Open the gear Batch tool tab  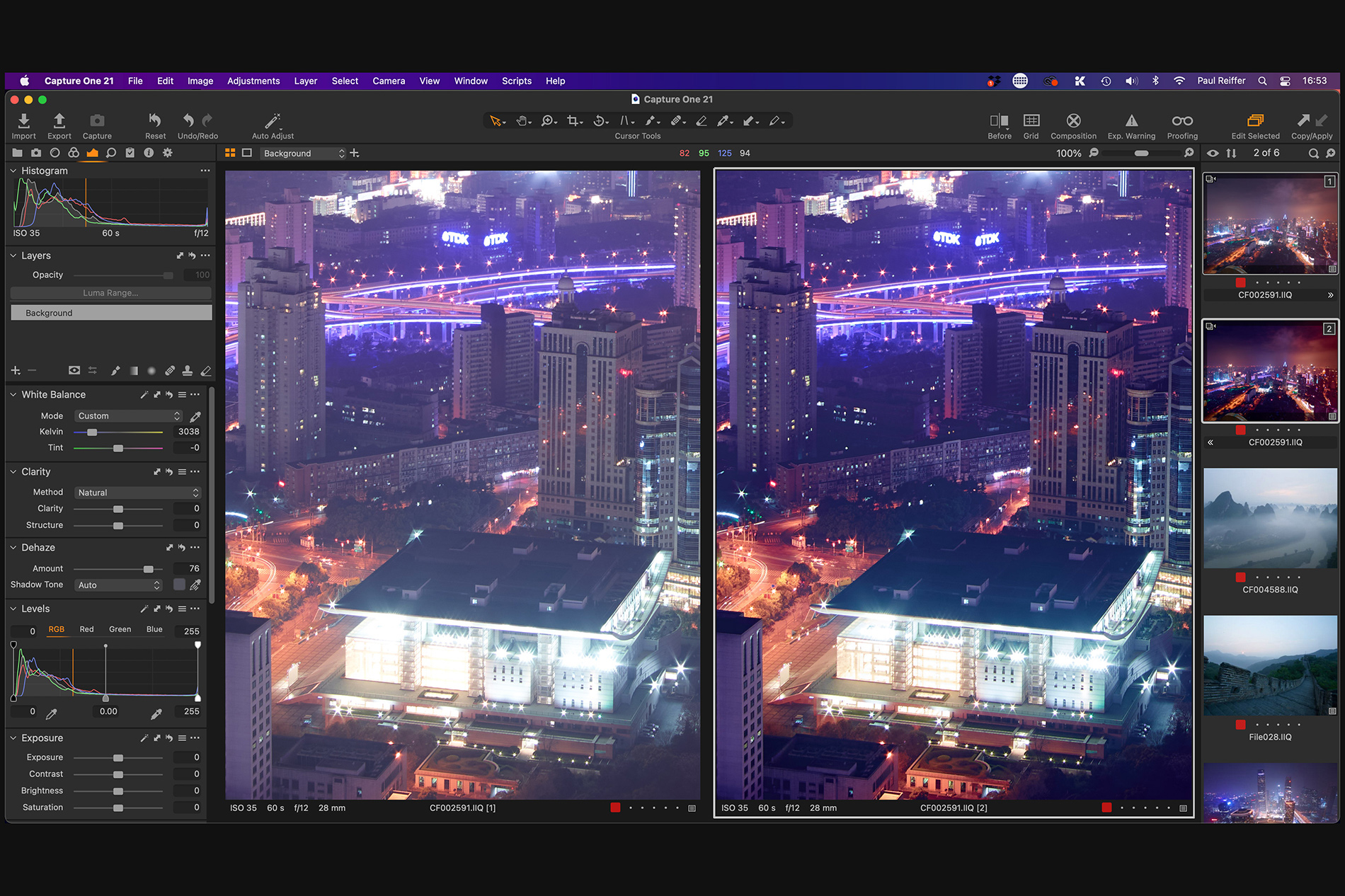pyautogui.click(x=168, y=153)
